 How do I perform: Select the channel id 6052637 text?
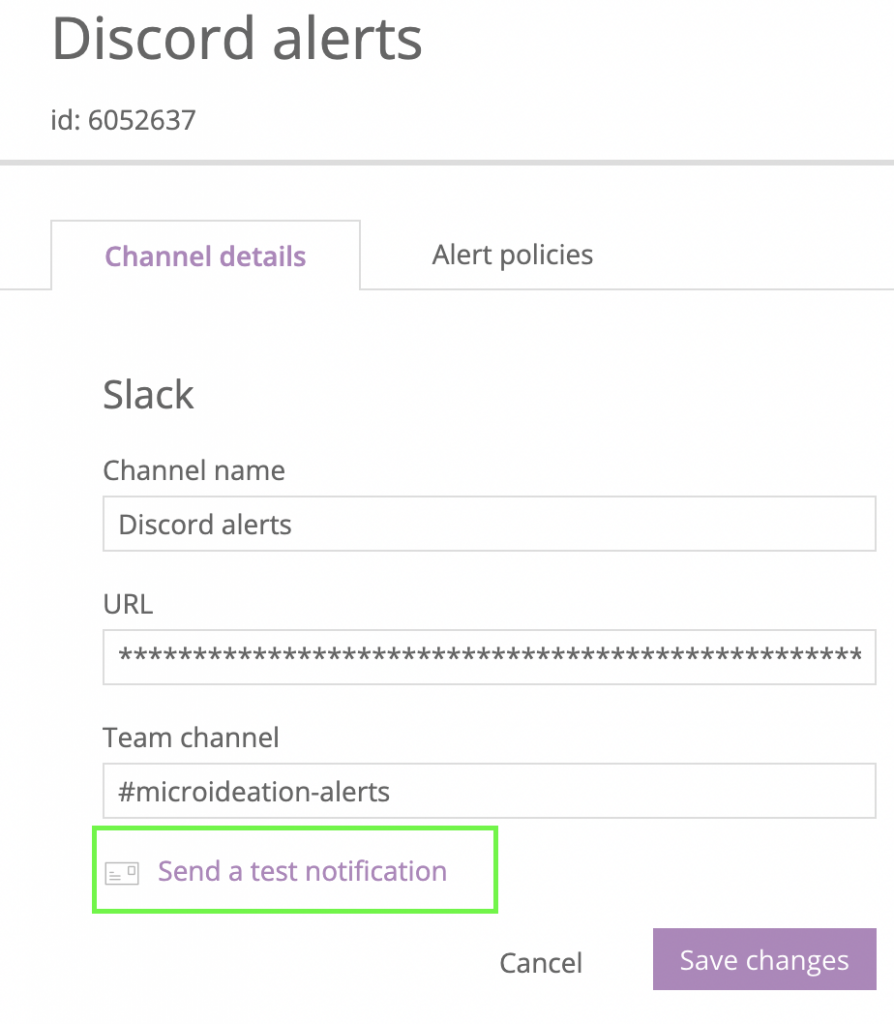(123, 120)
